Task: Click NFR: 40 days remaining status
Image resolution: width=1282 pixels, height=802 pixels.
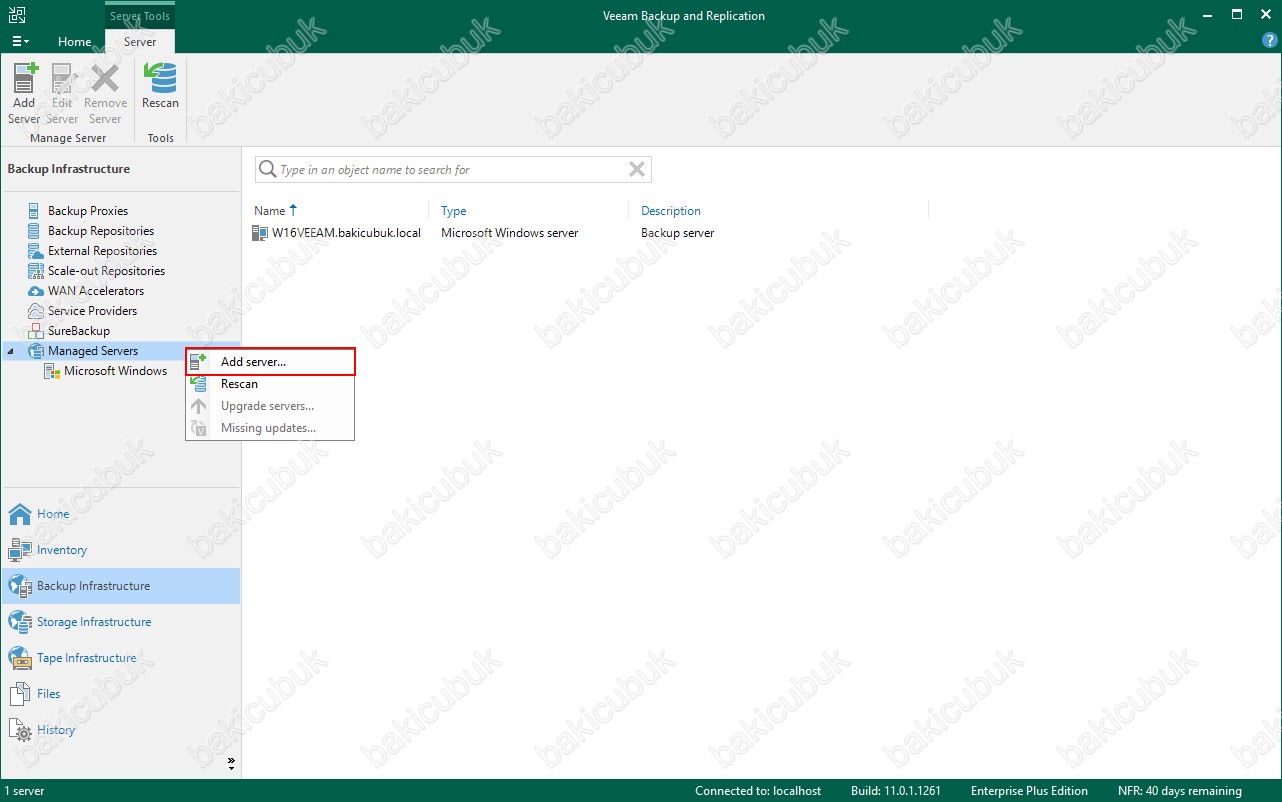Action: [x=1180, y=791]
